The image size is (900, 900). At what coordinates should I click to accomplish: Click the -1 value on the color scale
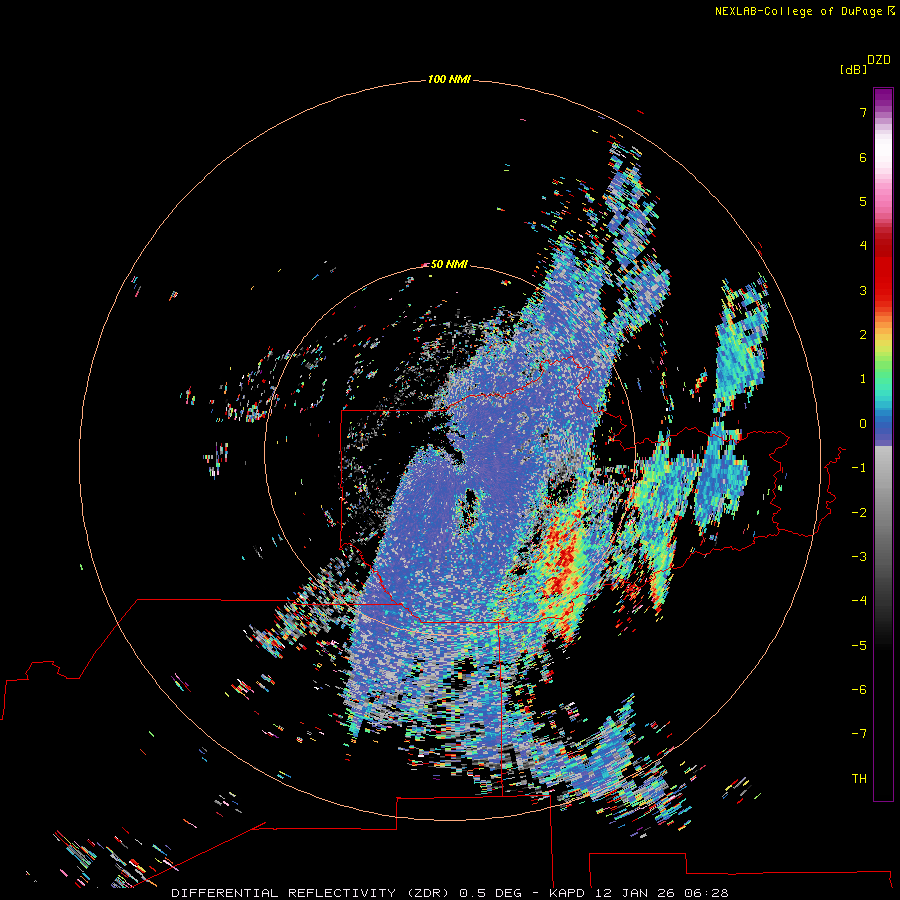click(859, 468)
